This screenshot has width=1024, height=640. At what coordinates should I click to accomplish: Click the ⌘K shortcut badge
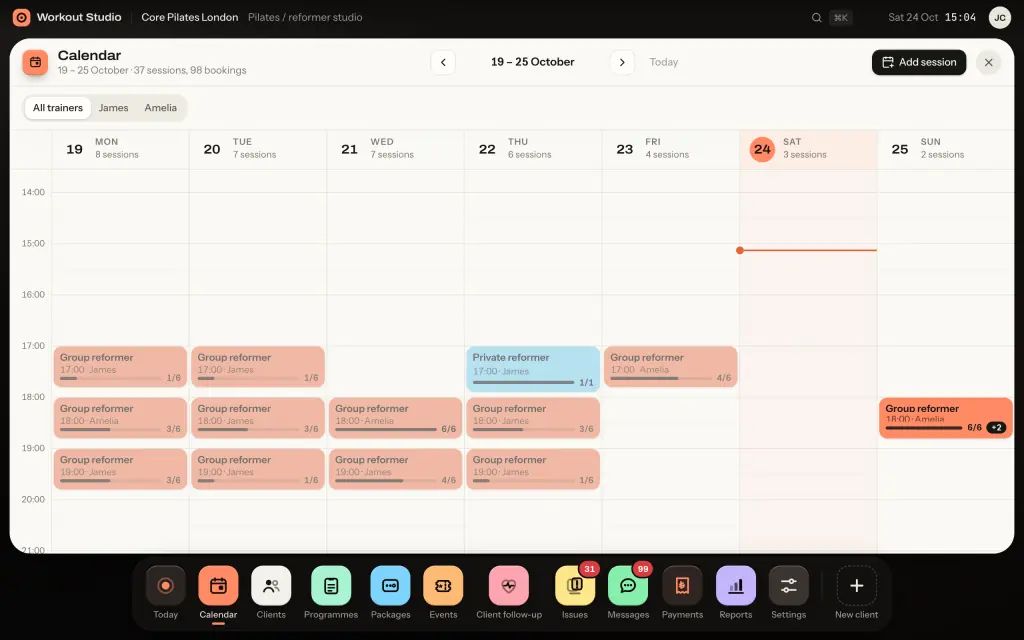[x=840, y=18]
